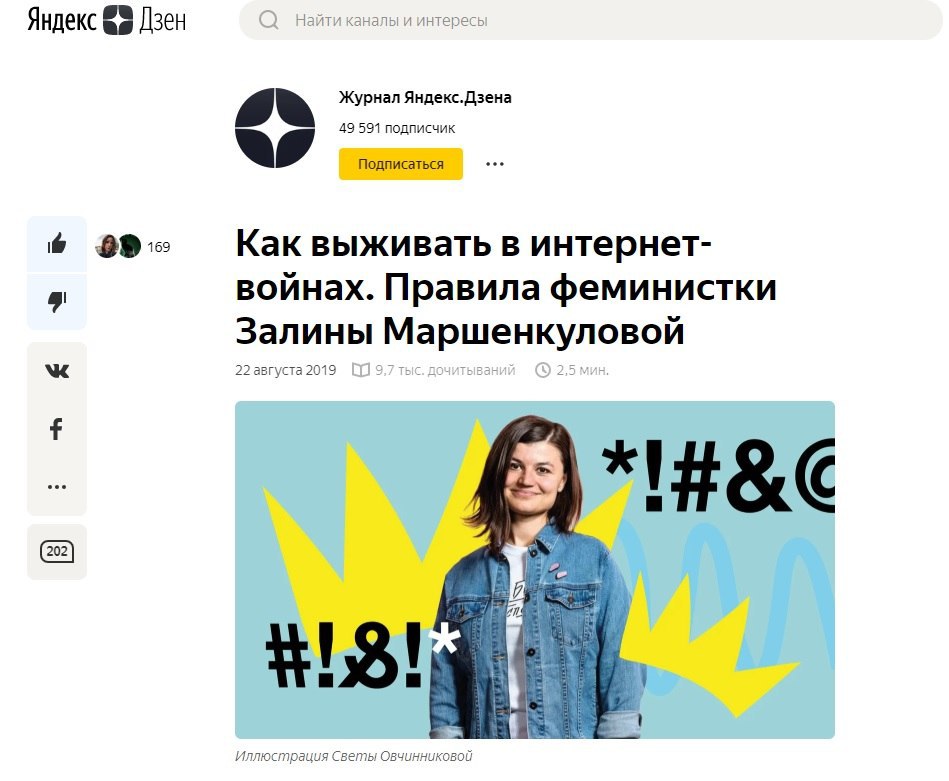Image resolution: width=949 pixels, height=781 pixels.
Task: Click the thumbs-up like icon
Action: 57,244
